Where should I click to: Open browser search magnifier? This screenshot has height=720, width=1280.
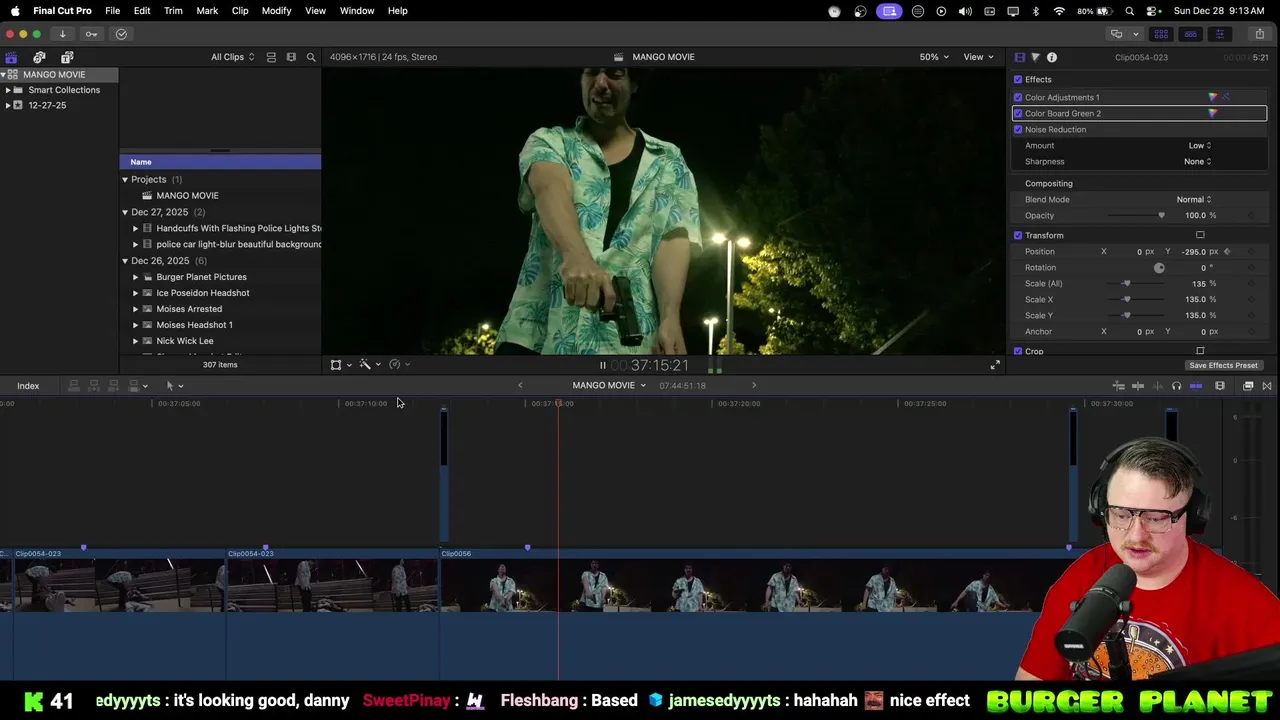pos(311,57)
